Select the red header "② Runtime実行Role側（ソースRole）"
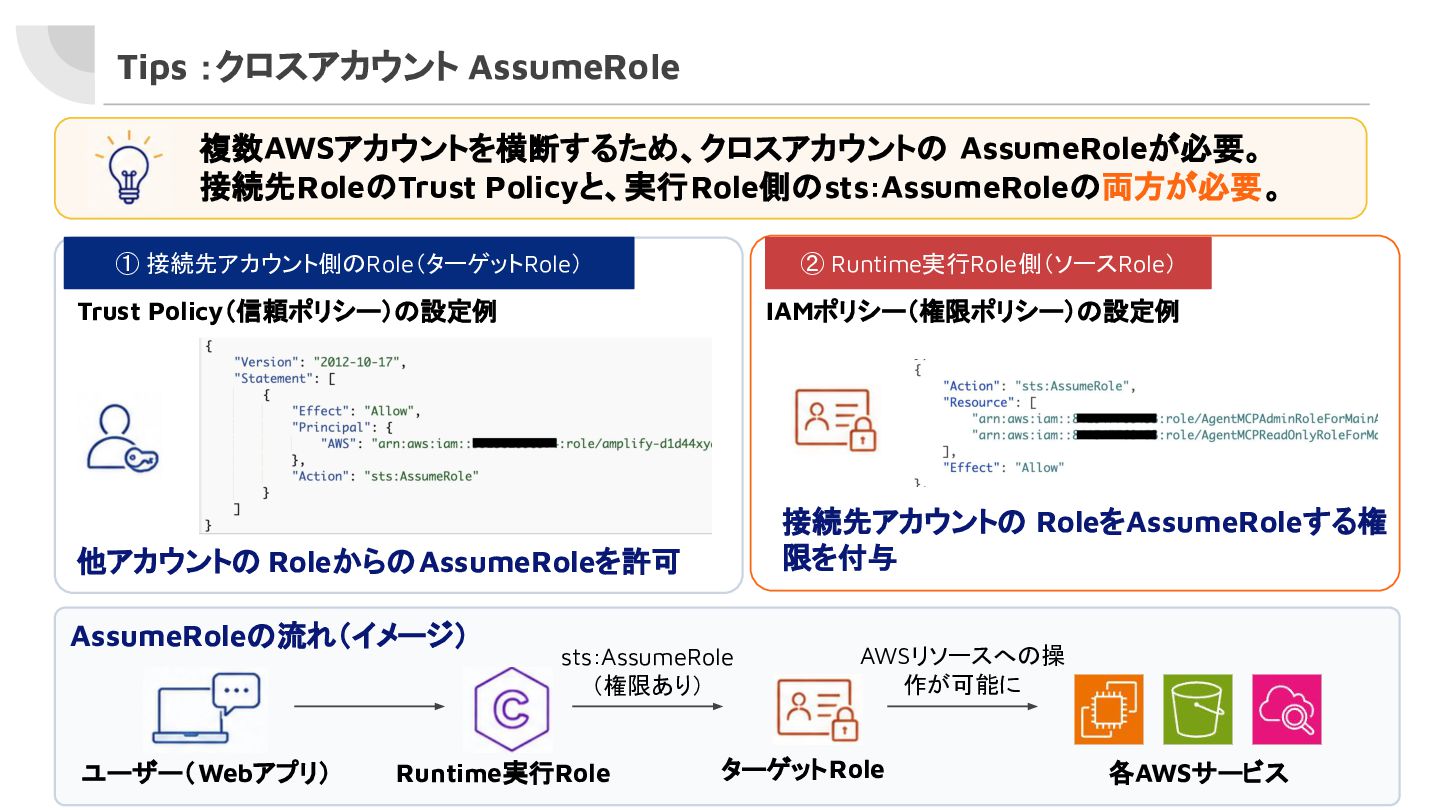The height and width of the screenshot is (810, 1440). (988, 263)
